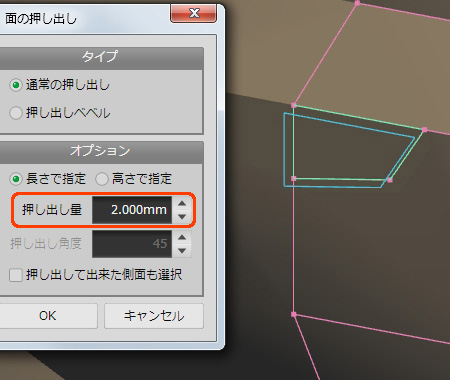Screen dimensions: 450x380
Task: Increase 押し出し量 with the up arrow
Action: point(182,203)
